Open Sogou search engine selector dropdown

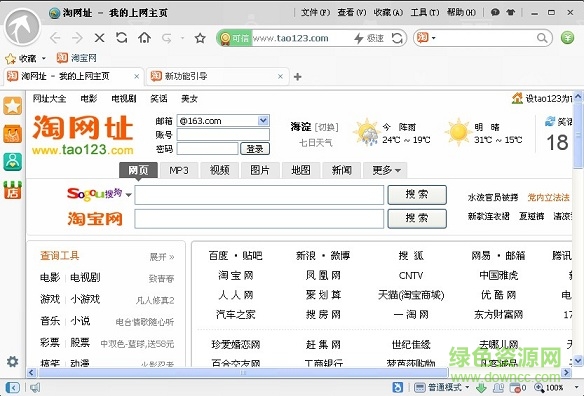(x=128, y=195)
